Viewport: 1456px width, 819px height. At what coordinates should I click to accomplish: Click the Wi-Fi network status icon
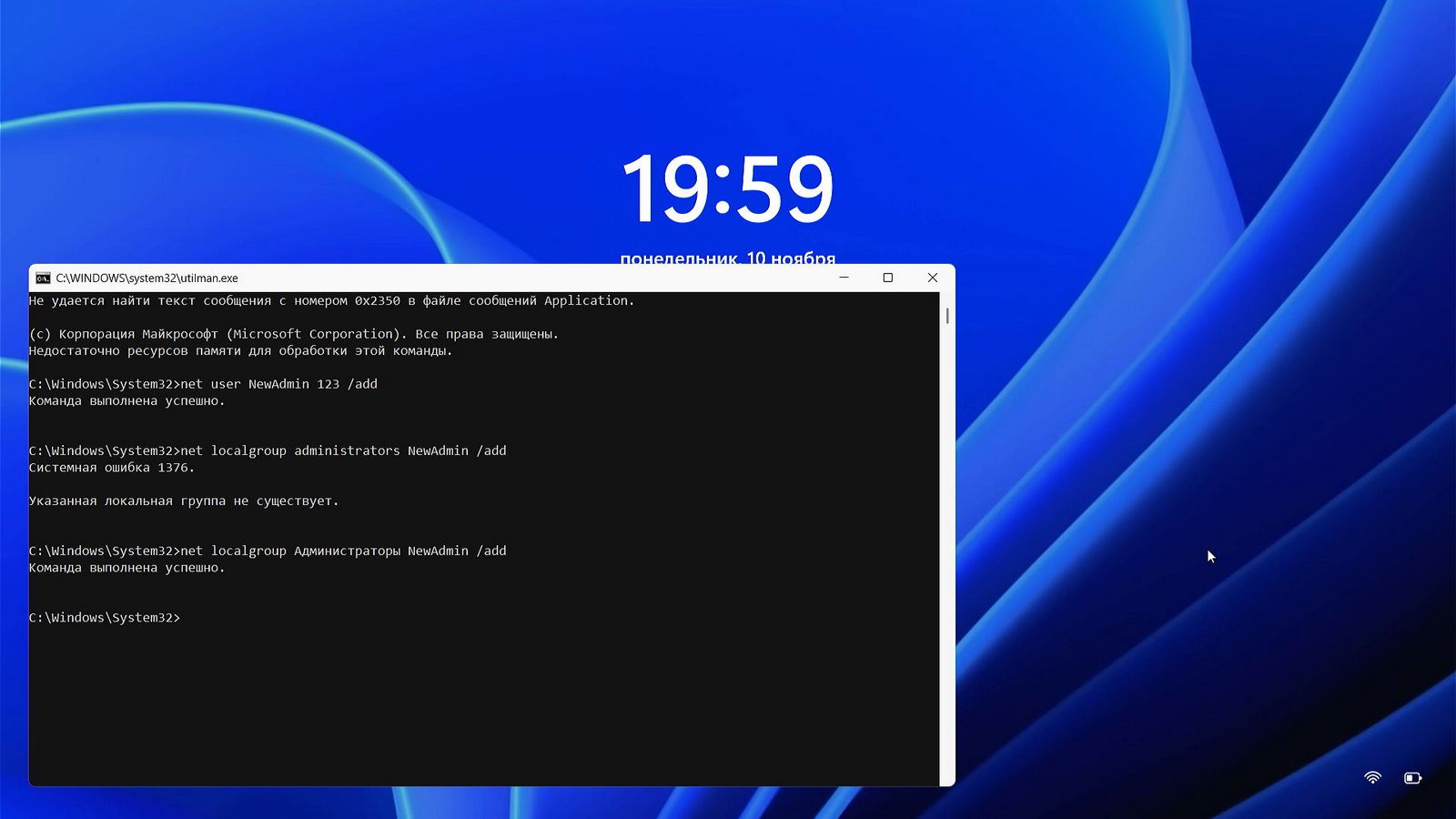pyautogui.click(x=1372, y=777)
